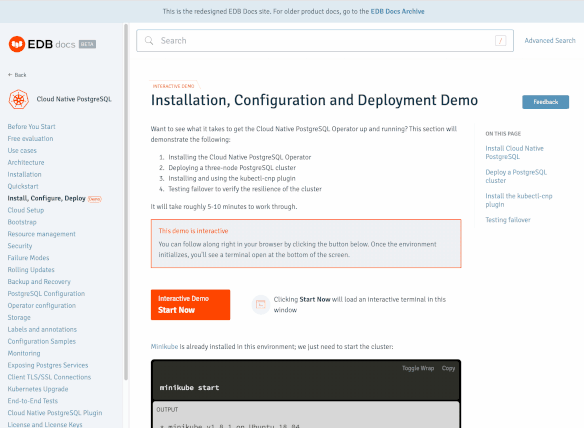The image size is (584, 428).
Task: Go back using the Back arrow link
Action: click(x=17, y=75)
